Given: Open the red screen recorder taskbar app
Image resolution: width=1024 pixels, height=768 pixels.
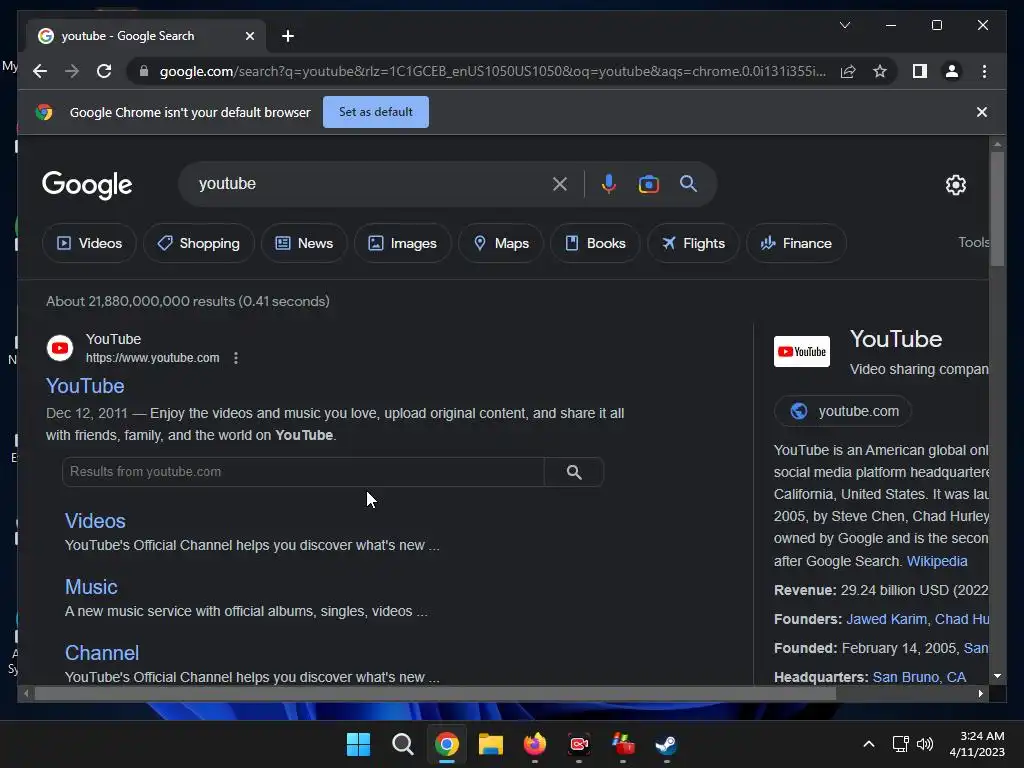Looking at the screenshot, I should (x=579, y=744).
